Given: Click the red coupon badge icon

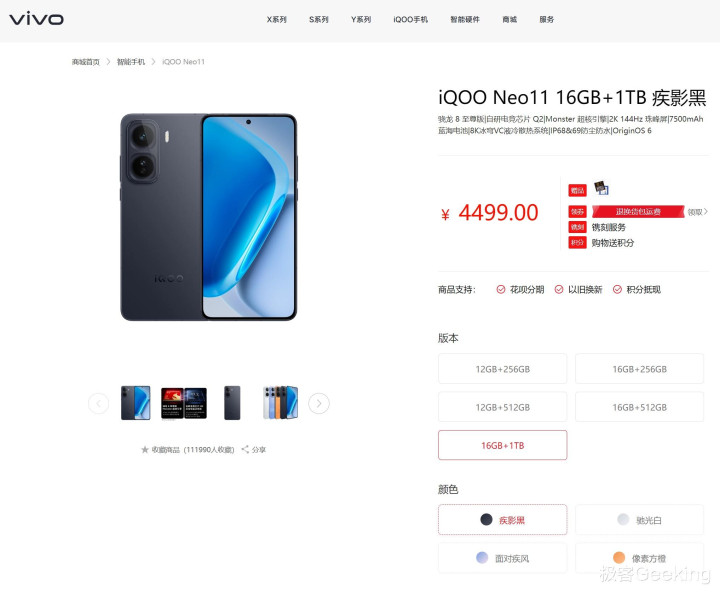Looking at the screenshot, I should (x=577, y=212).
